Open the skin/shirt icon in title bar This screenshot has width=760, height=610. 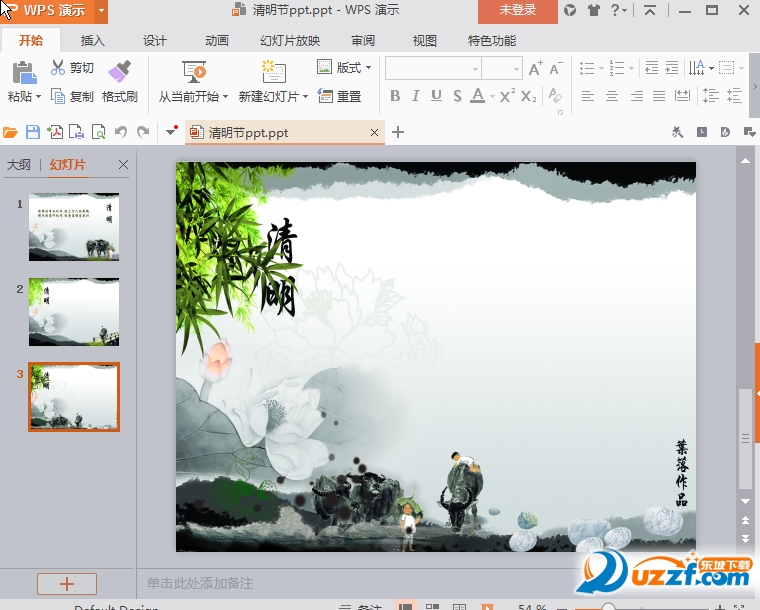(x=594, y=10)
